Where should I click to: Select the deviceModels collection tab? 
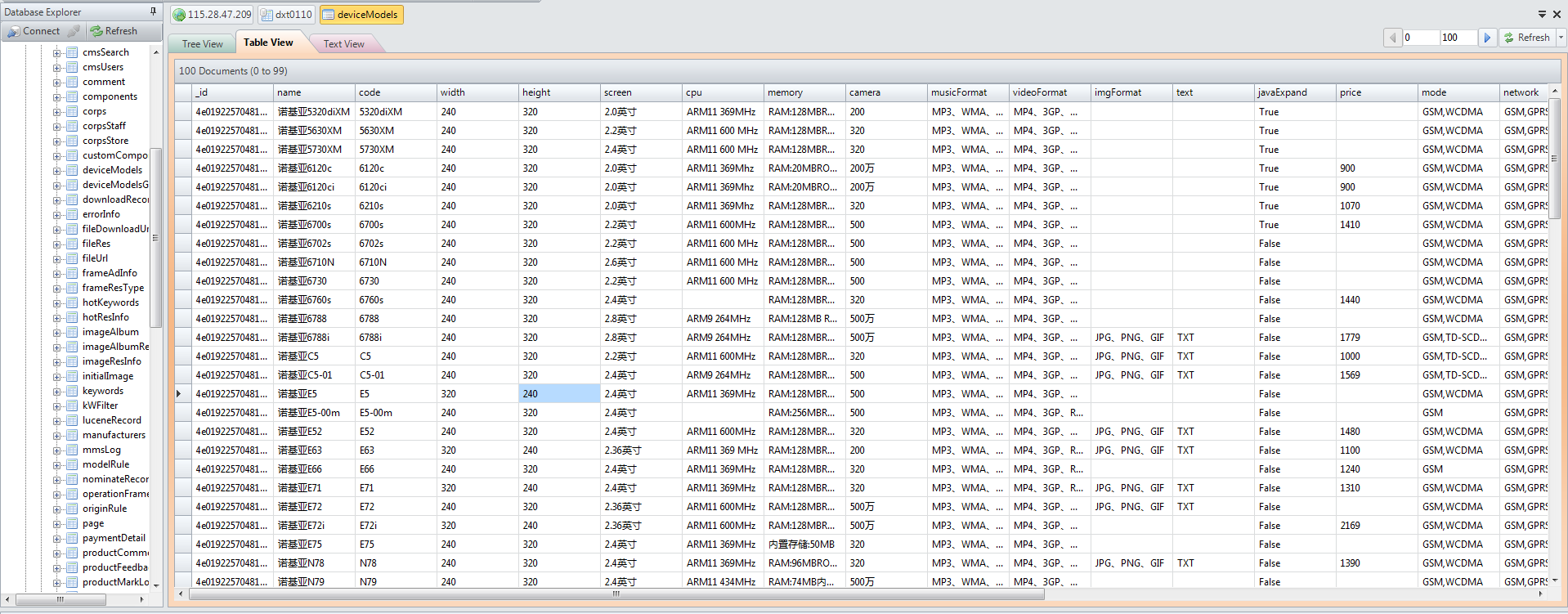(x=361, y=15)
